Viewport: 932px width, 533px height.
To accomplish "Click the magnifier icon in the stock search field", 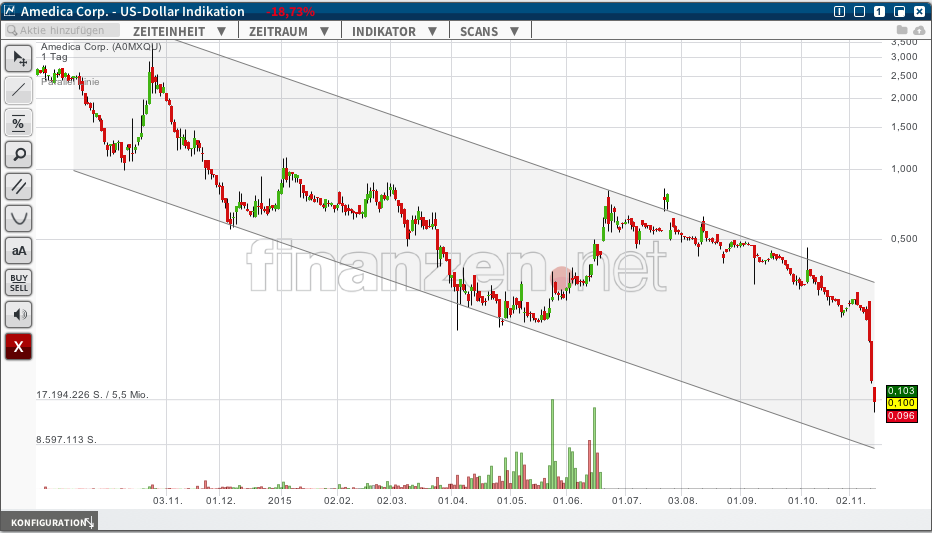I will [x=12, y=30].
